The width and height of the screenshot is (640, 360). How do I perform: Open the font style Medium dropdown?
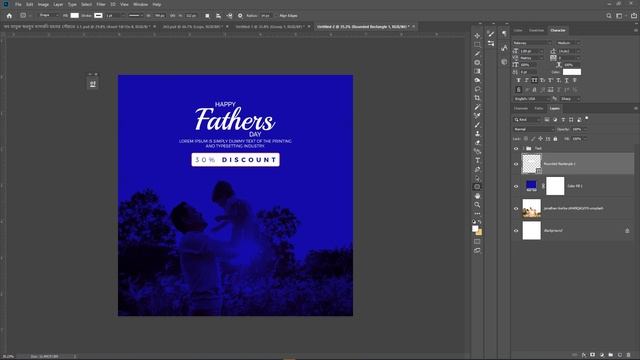pyautogui.click(x=568, y=43)
